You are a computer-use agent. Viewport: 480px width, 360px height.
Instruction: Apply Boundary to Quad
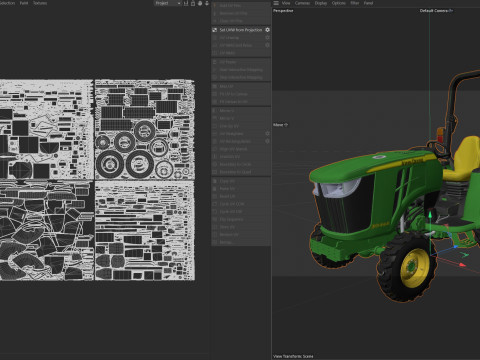[x=241, y=172]
